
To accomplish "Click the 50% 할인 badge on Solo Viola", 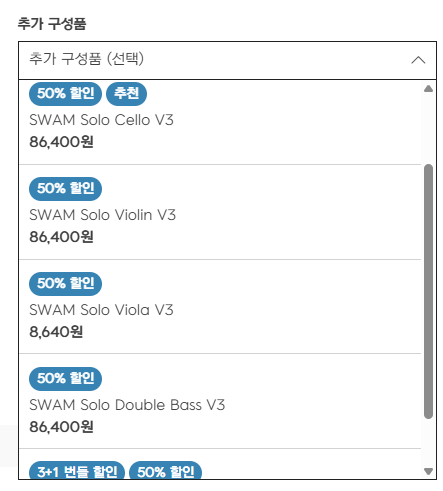I will coord(65,284).
